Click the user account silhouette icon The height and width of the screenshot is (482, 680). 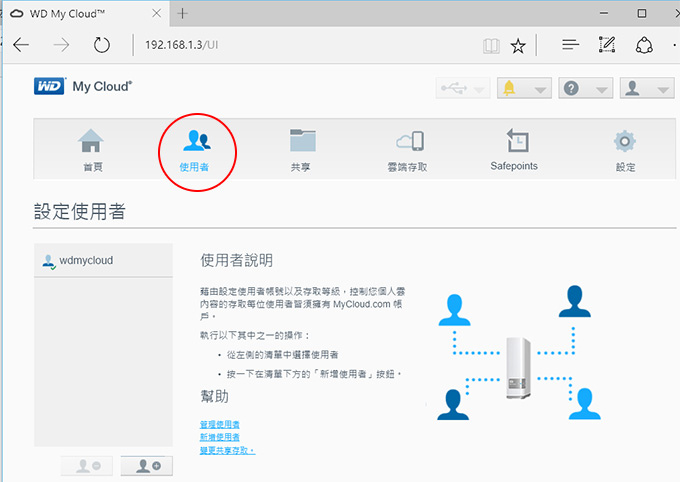(x=632, y=89)
